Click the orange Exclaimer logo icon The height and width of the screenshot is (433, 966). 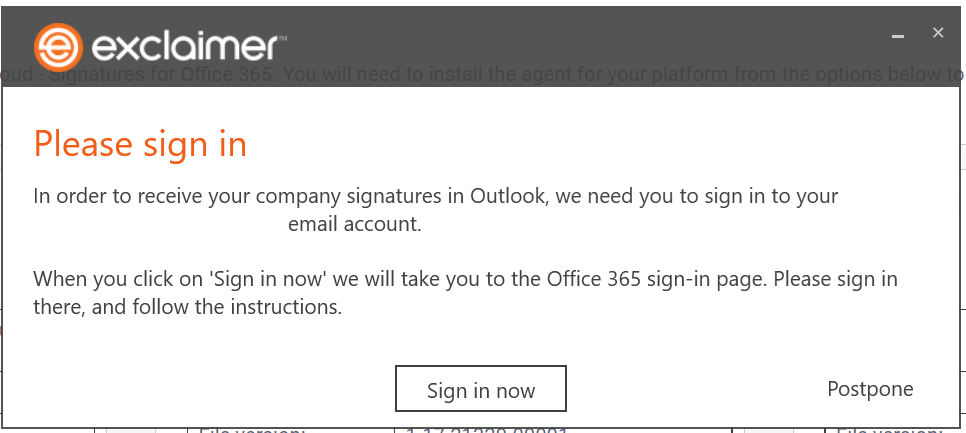57,47
